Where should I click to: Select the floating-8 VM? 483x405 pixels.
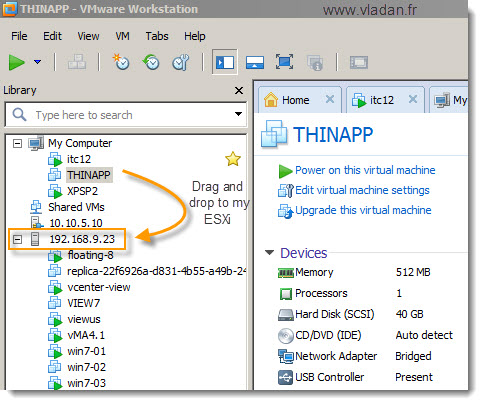pos(90,255)
